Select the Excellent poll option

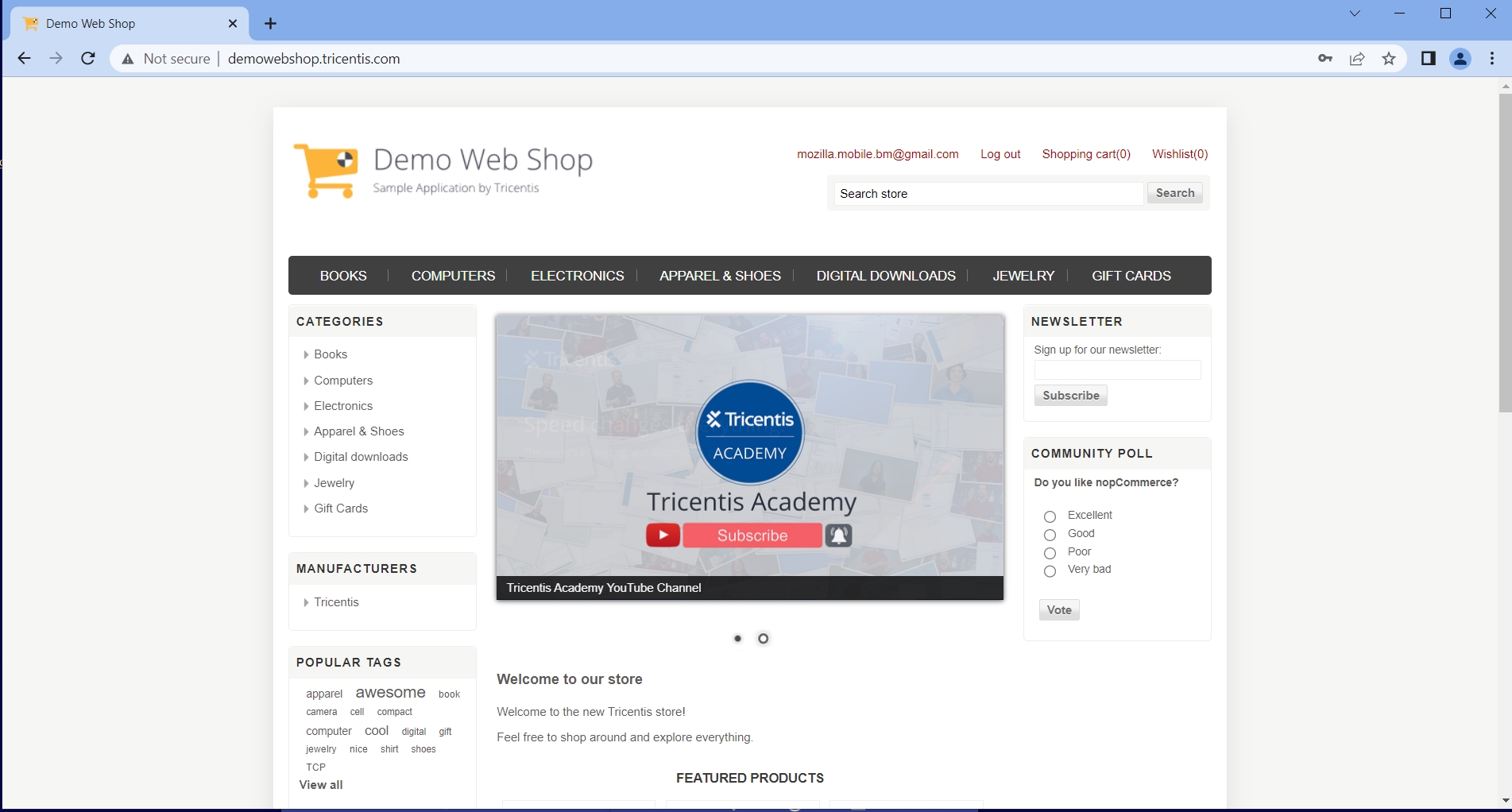[1049, 516]
